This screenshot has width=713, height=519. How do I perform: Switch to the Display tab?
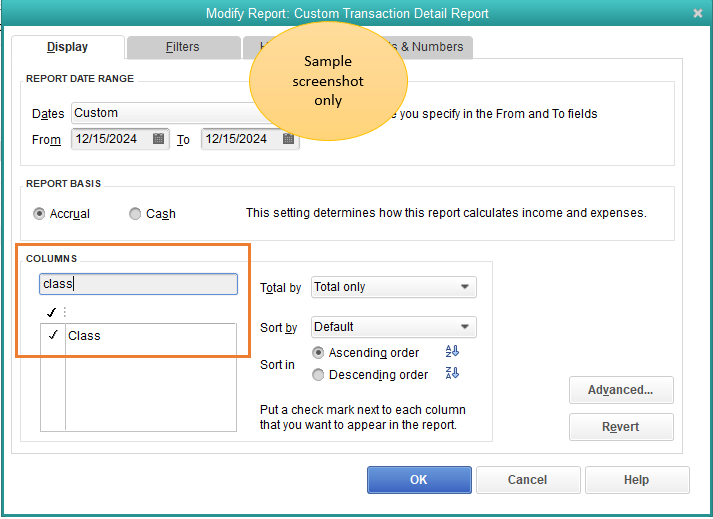point(68,47)
